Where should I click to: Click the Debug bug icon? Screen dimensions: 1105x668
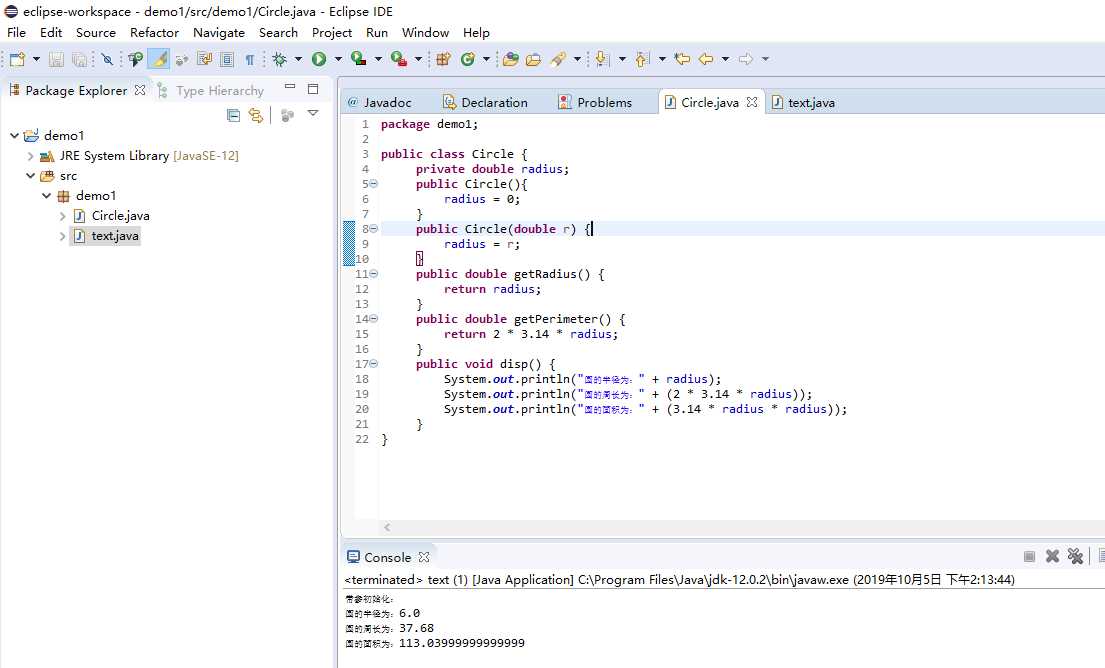(x=280, y=59)
